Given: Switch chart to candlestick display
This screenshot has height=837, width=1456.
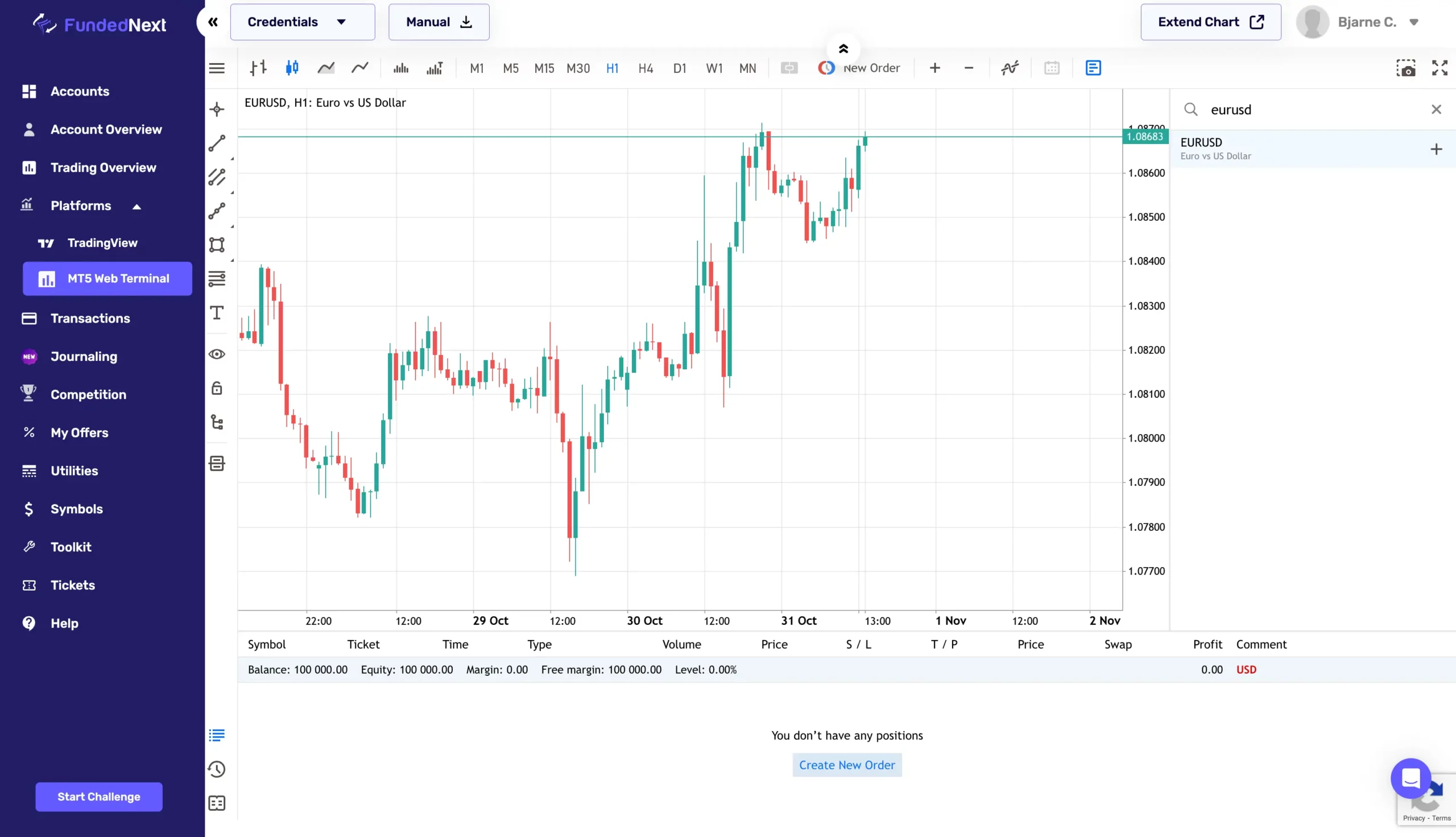Looking at the screenshot, I should 291,67.
